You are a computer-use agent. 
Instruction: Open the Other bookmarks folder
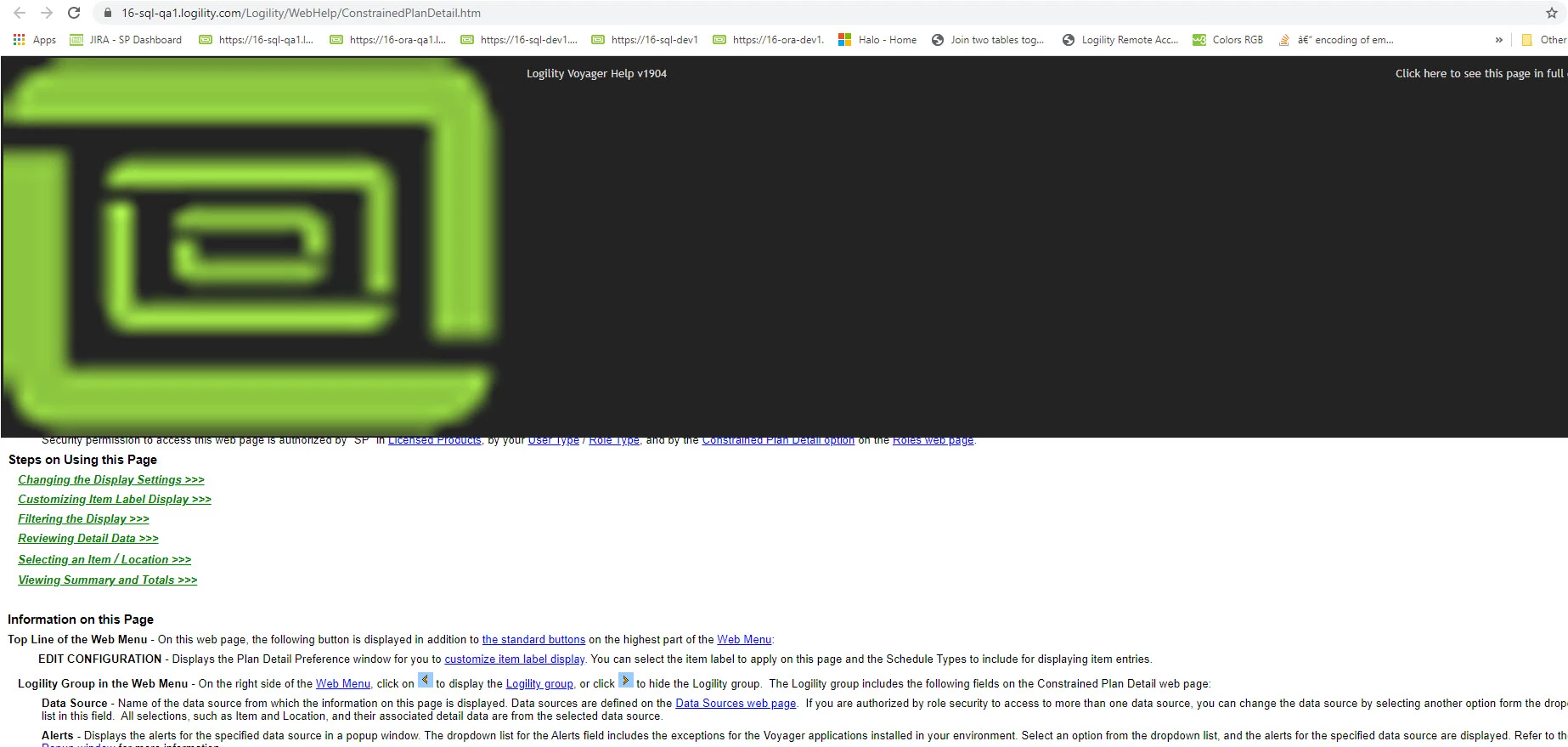tap(1543, 40)
